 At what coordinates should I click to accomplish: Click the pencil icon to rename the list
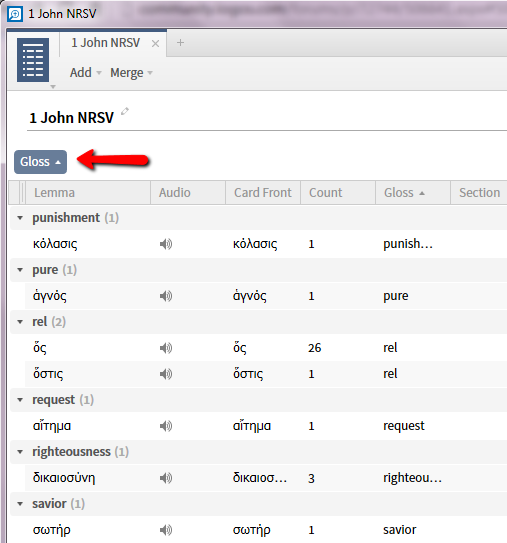125,111
